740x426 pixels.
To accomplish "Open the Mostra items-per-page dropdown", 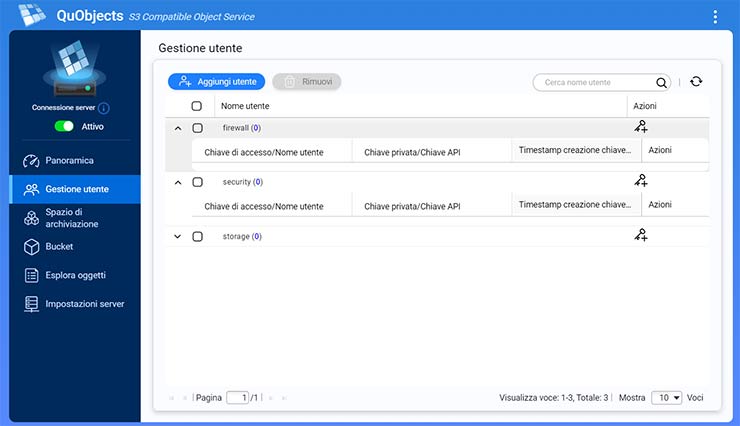I will 666,398.
